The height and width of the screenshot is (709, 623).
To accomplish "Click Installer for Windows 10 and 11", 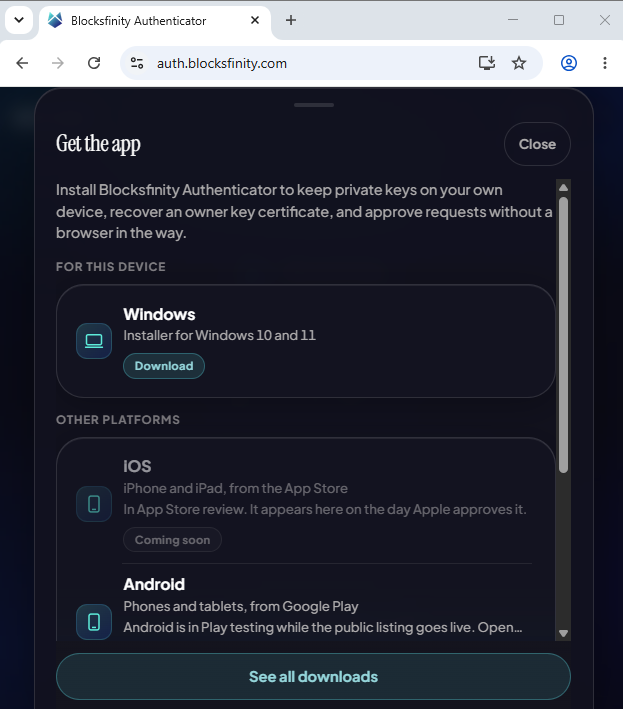I will pos(220,335).
